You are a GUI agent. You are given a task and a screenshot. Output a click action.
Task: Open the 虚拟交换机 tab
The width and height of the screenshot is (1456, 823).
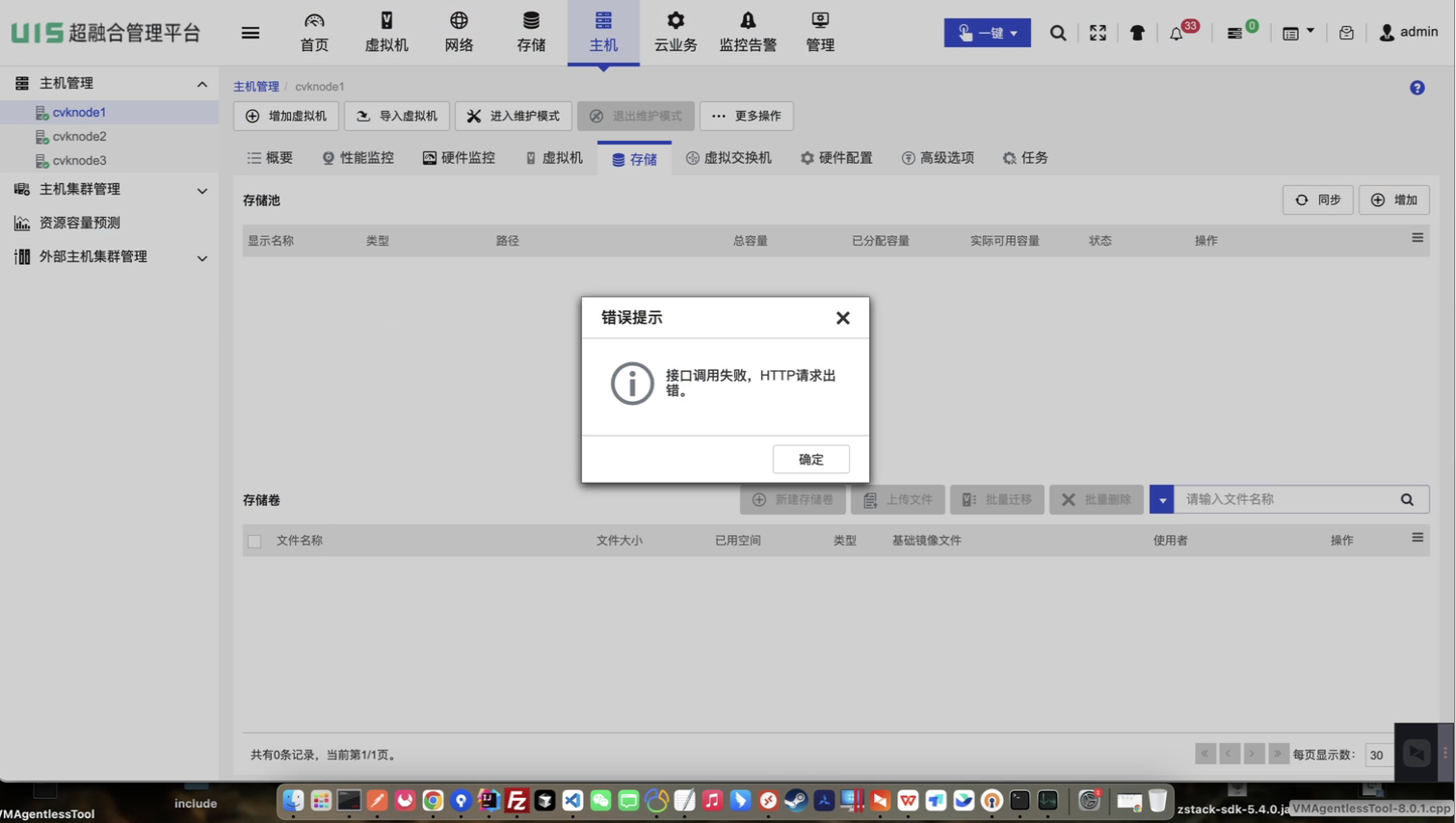click(728, 158)
